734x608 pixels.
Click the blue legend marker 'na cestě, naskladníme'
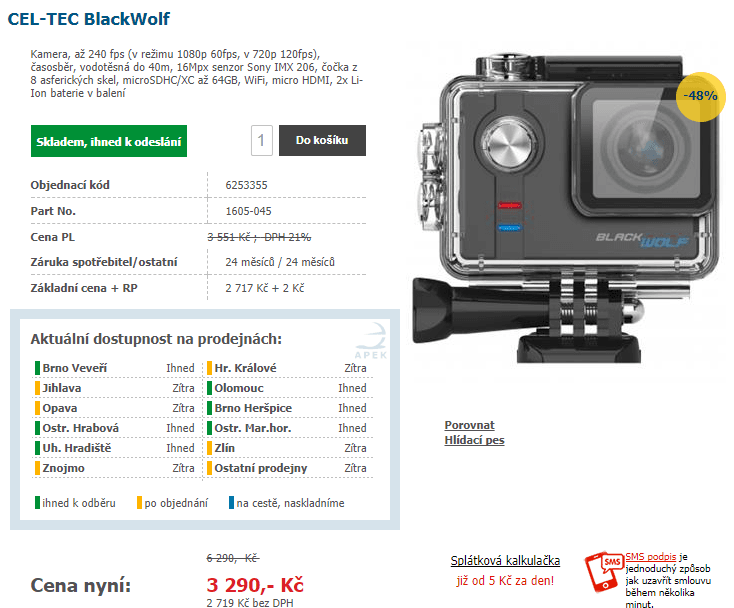click(231, 503)
